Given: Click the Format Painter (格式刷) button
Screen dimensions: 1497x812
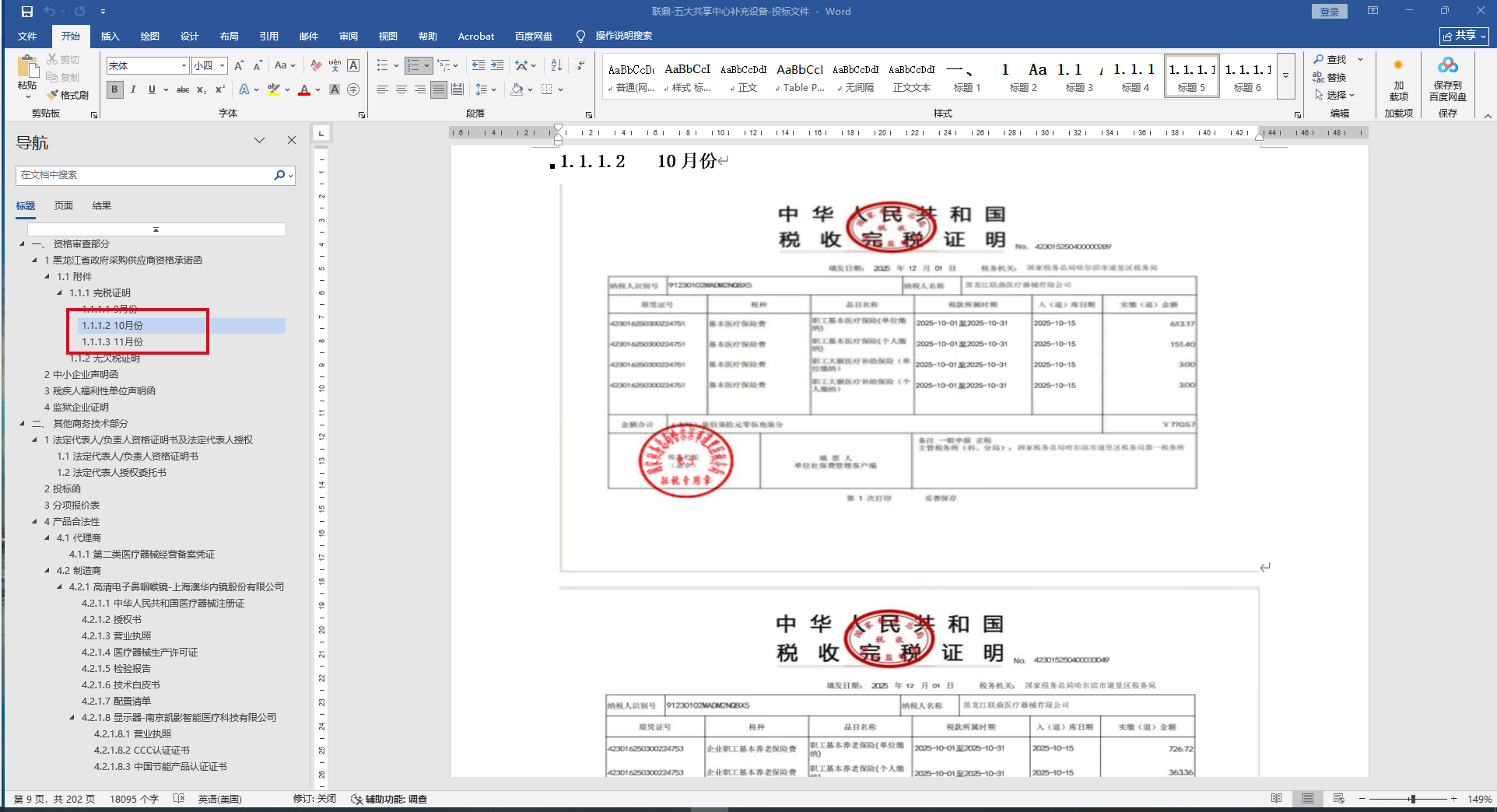Looking at the screenshot, I should [68, 95].
